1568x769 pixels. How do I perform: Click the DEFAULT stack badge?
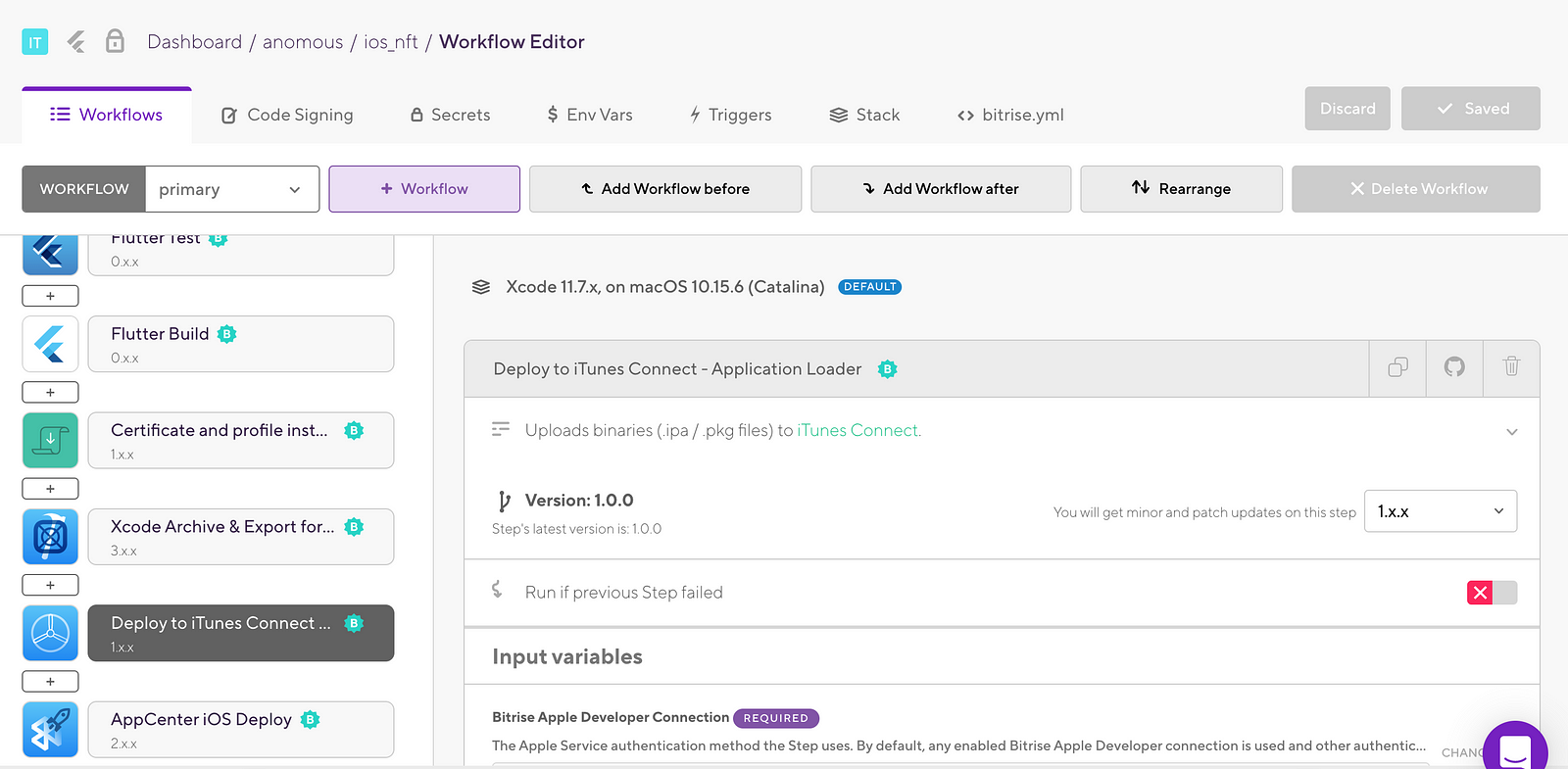coord(870,287)
